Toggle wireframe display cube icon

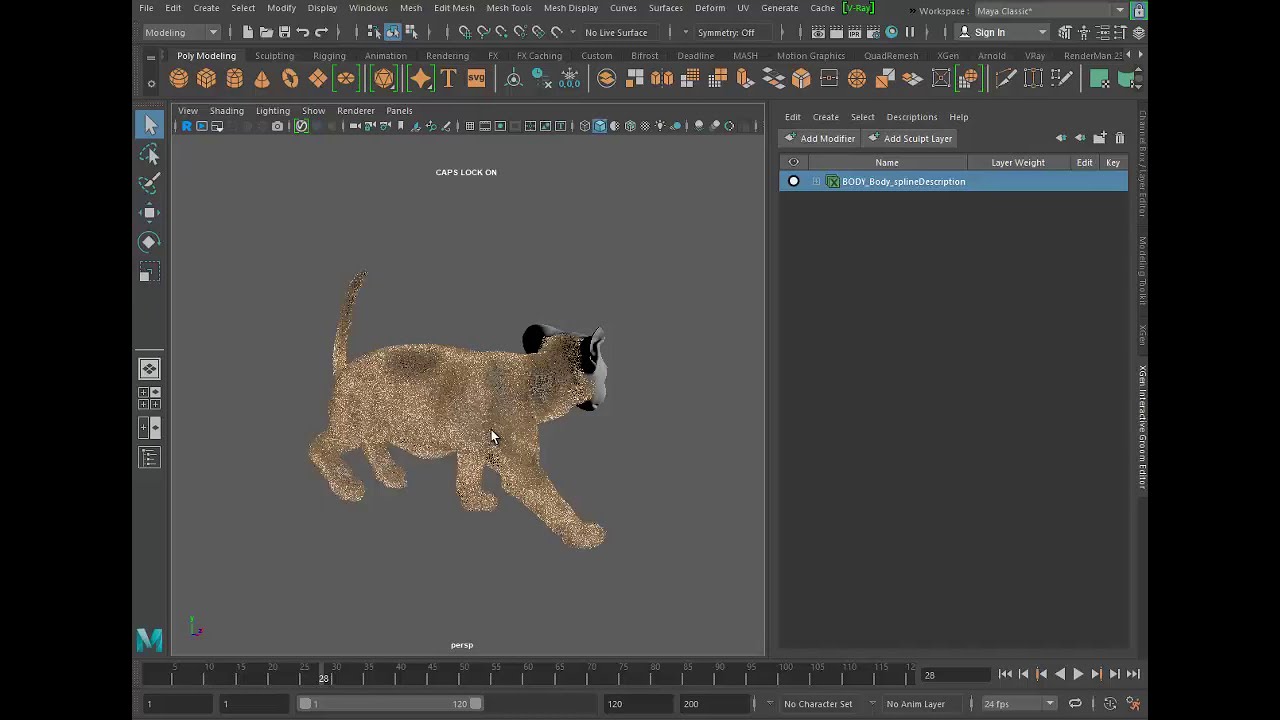coord(585,126)
